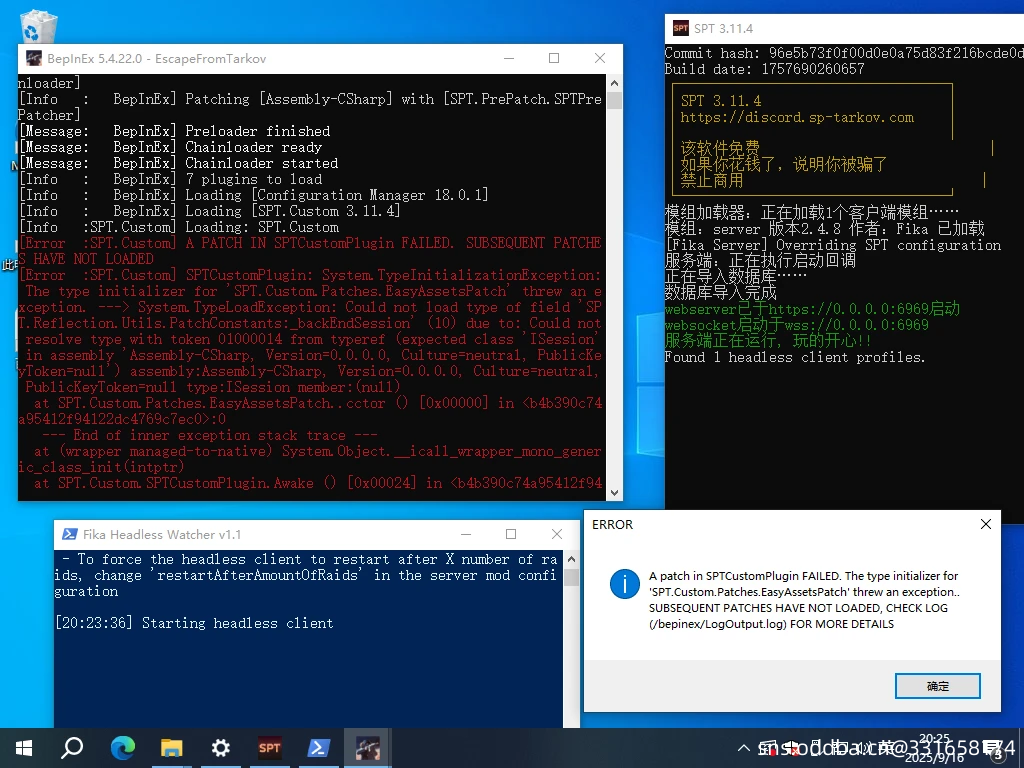Click "[20:23:36] Starting headless client" line
The image size is (1024, 768).
click(x=194, y=623)
